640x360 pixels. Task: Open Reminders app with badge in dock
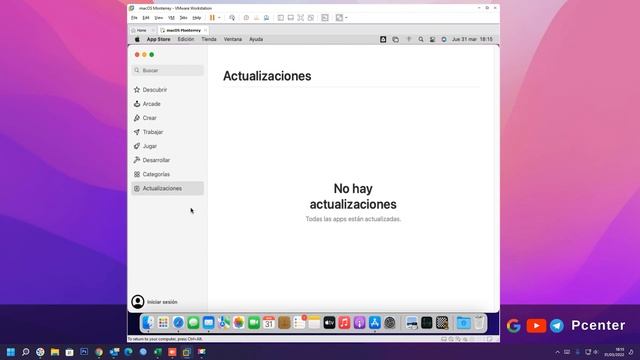299,323
